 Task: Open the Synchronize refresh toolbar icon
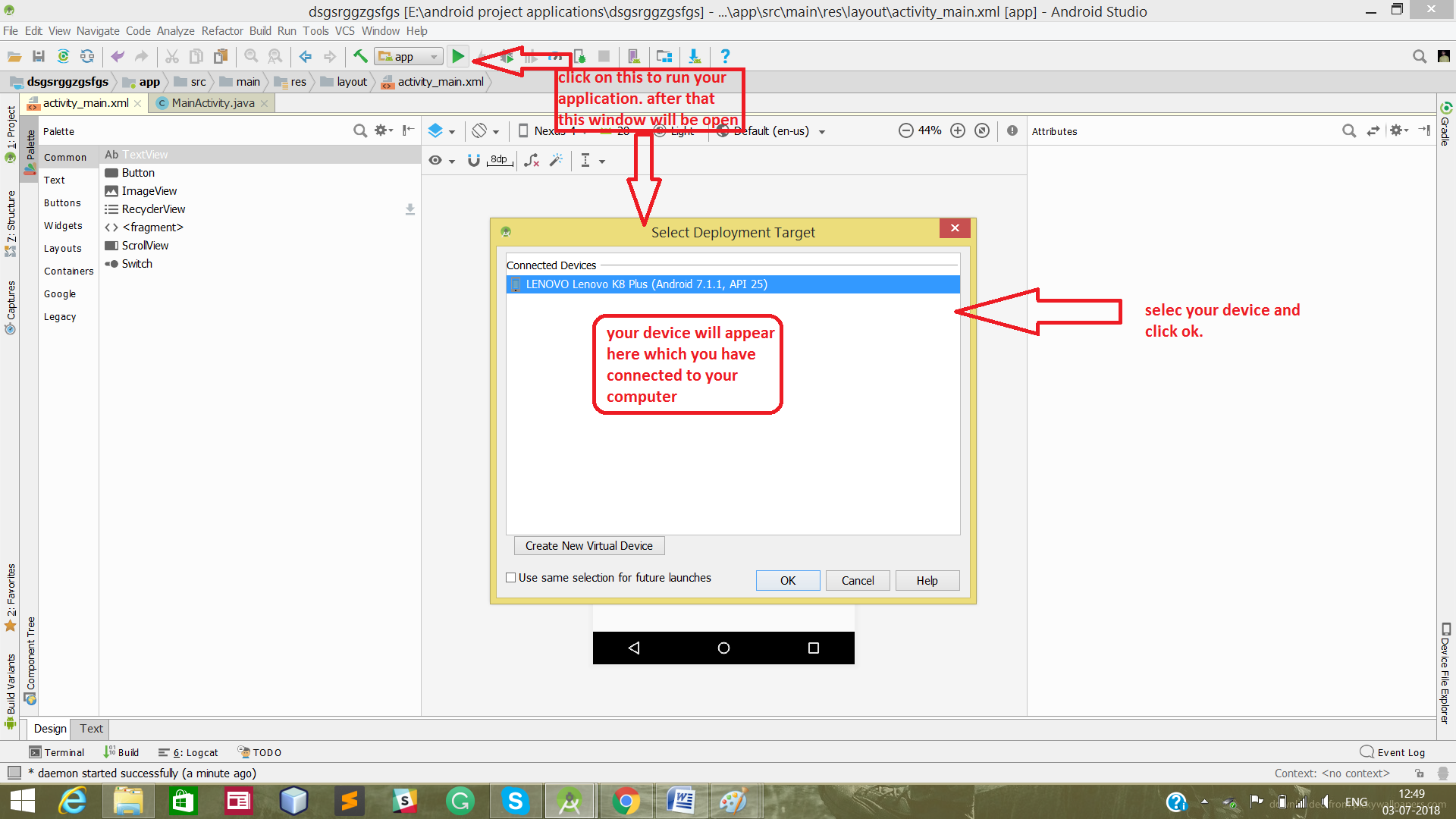[87, 56]
